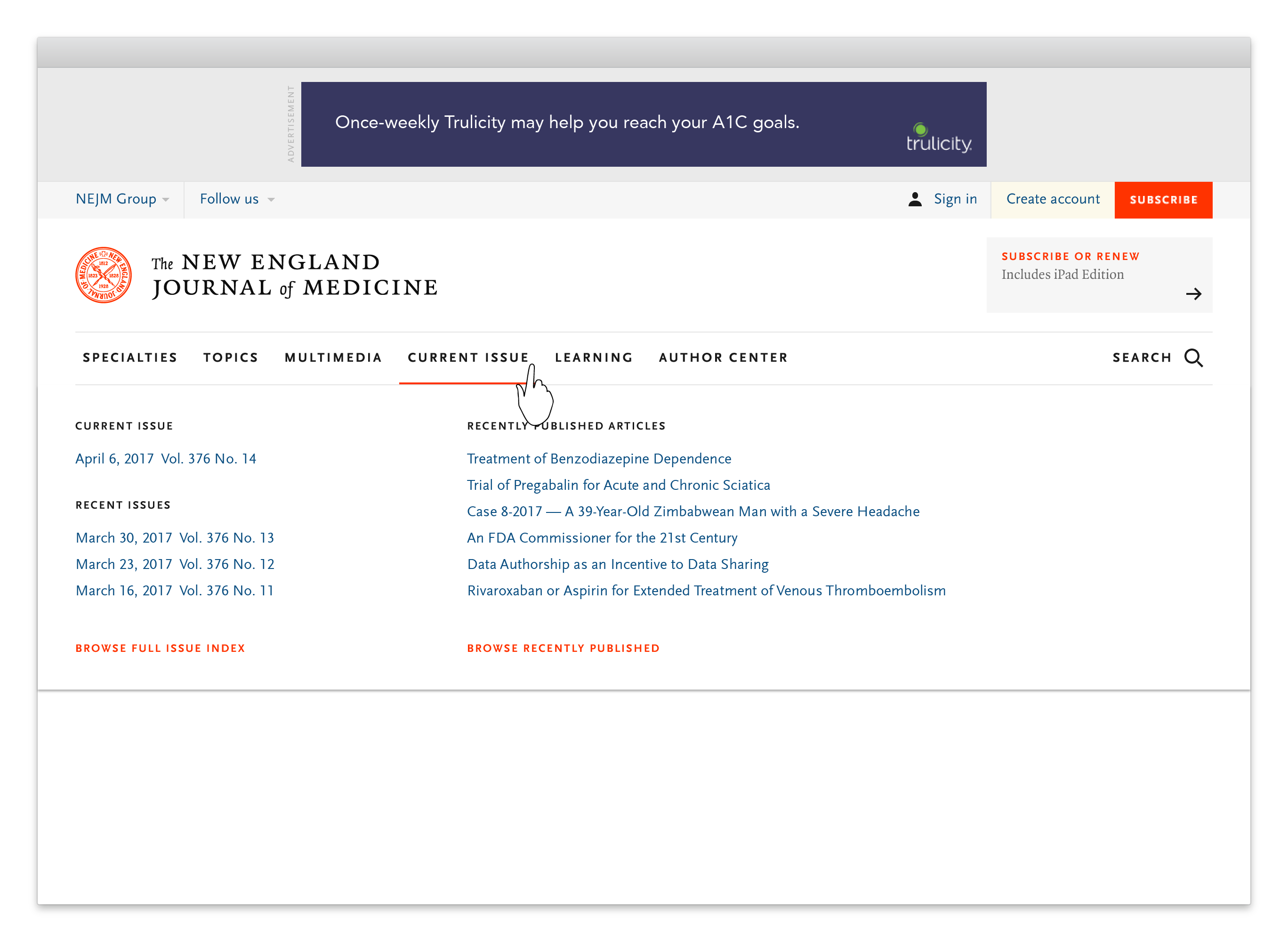The height and width of the screenshot is (942, 1288).
Task: Open Data Authorship as an Incentive article
Action: [x=618, y=564]
